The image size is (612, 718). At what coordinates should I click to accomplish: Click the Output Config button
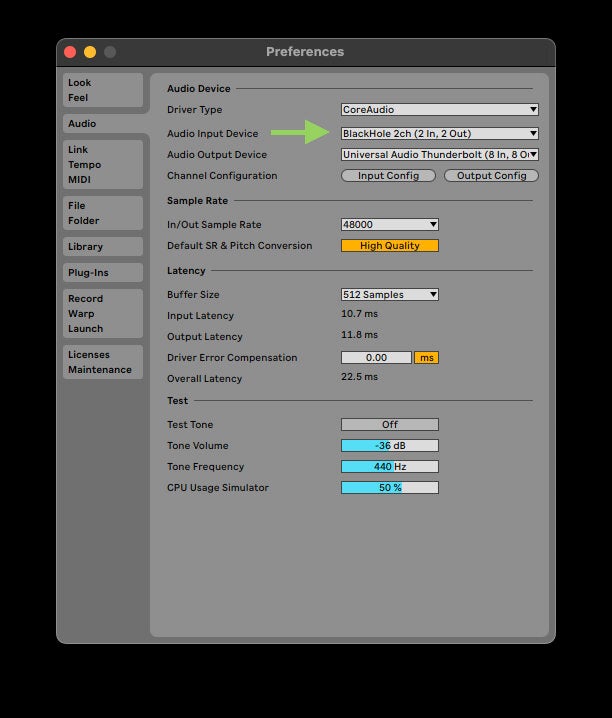click(x=491, y=176)
